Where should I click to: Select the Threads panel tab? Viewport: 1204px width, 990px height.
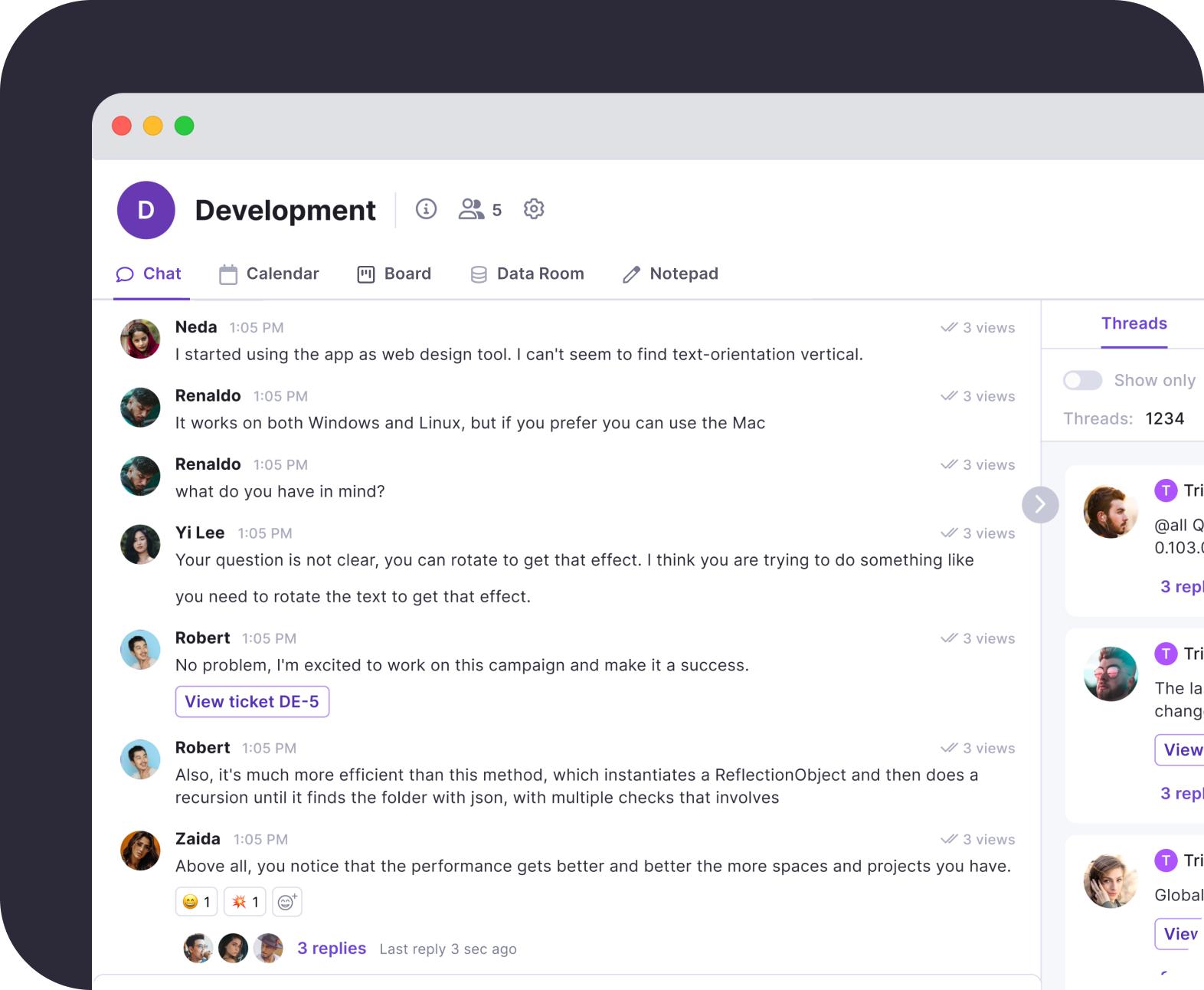[1134, 323]
